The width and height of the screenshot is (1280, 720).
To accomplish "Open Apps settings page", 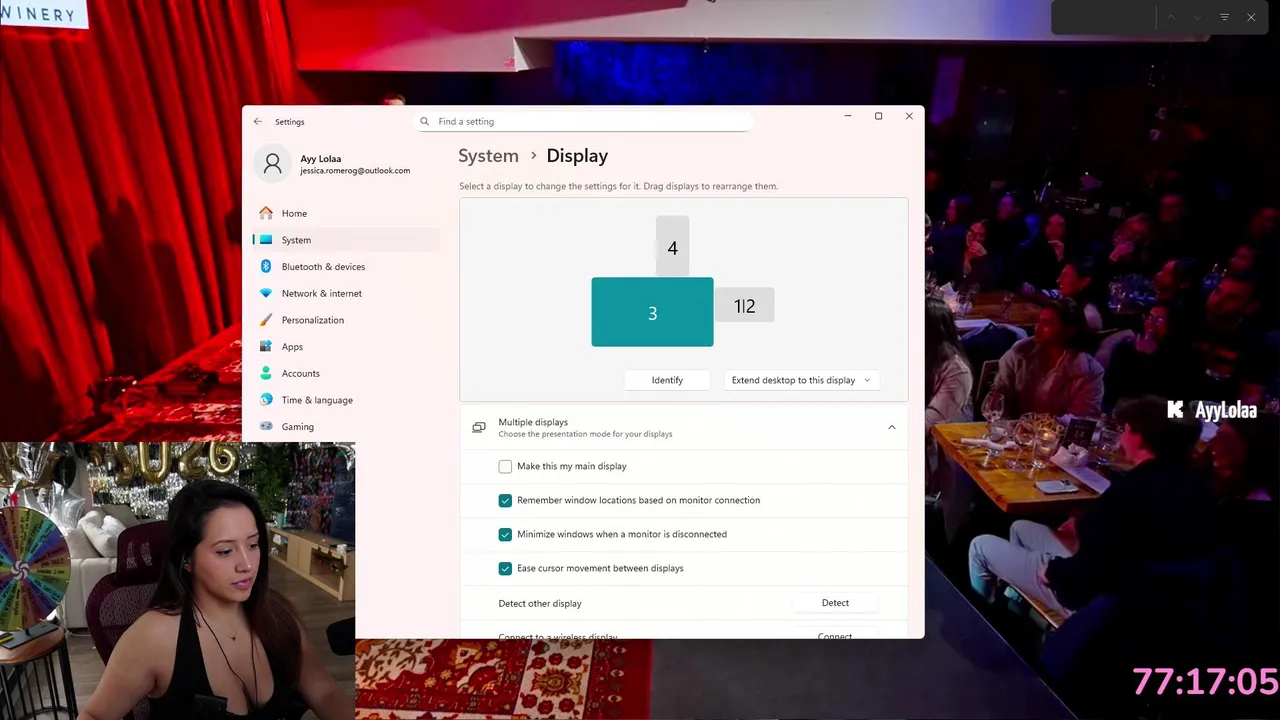I will (x=345, y=347).
